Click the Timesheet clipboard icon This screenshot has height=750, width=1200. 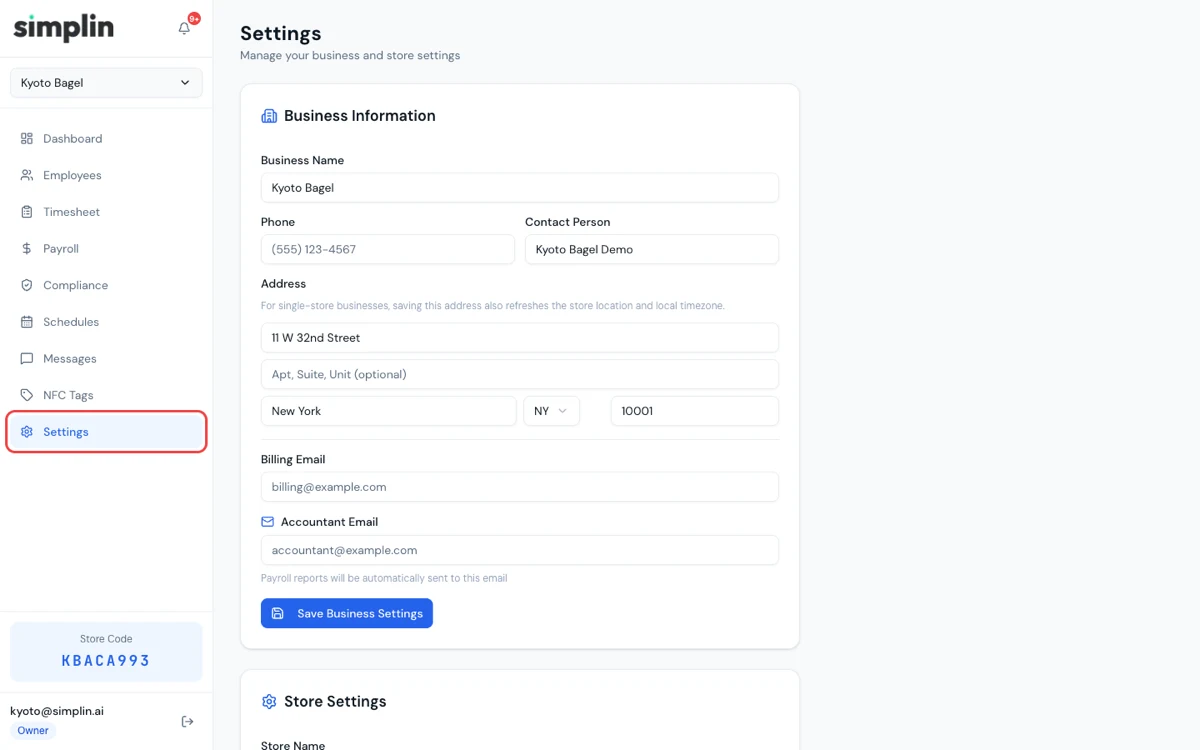(x=27, y=212)
